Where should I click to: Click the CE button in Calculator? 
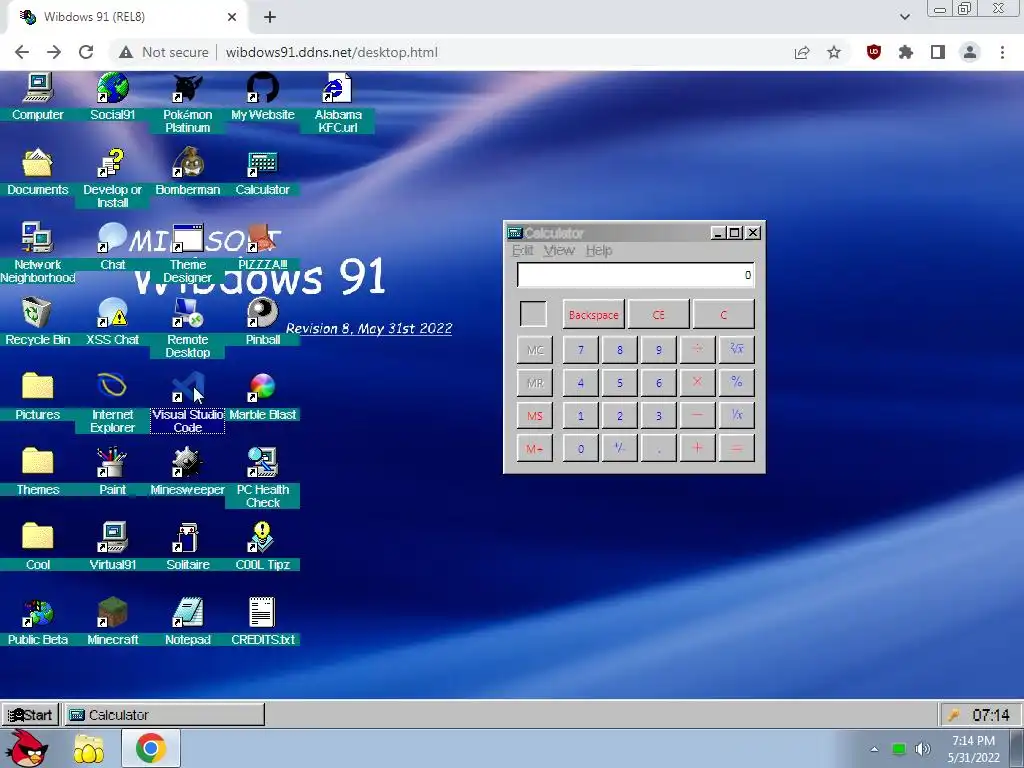pos(658,315)
